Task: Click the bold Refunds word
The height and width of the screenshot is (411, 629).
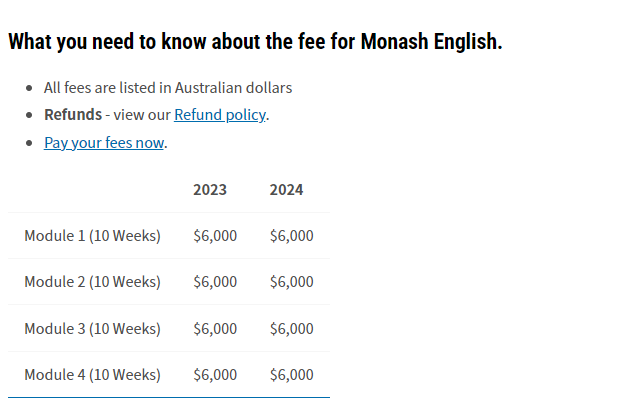Action: click(x=73, y=115)
